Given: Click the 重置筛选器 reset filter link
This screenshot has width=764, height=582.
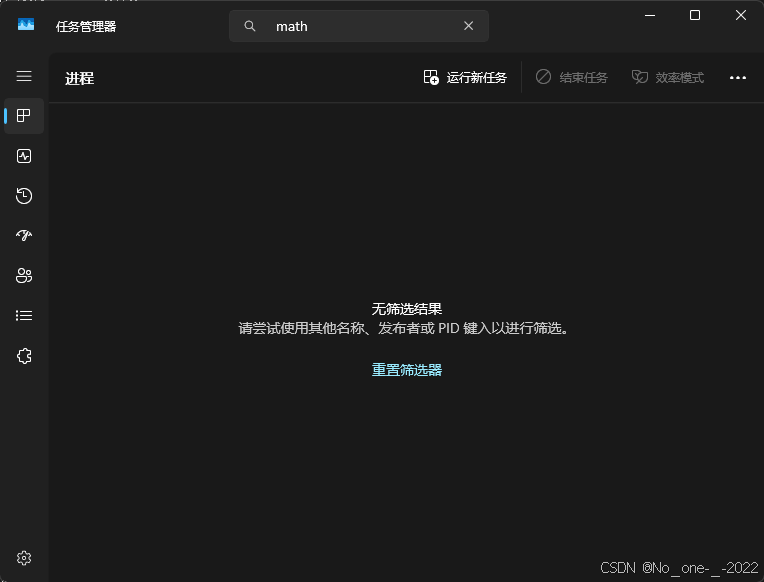Looking at the screenshot, I should pyautogui.click(x=407, y=370).
